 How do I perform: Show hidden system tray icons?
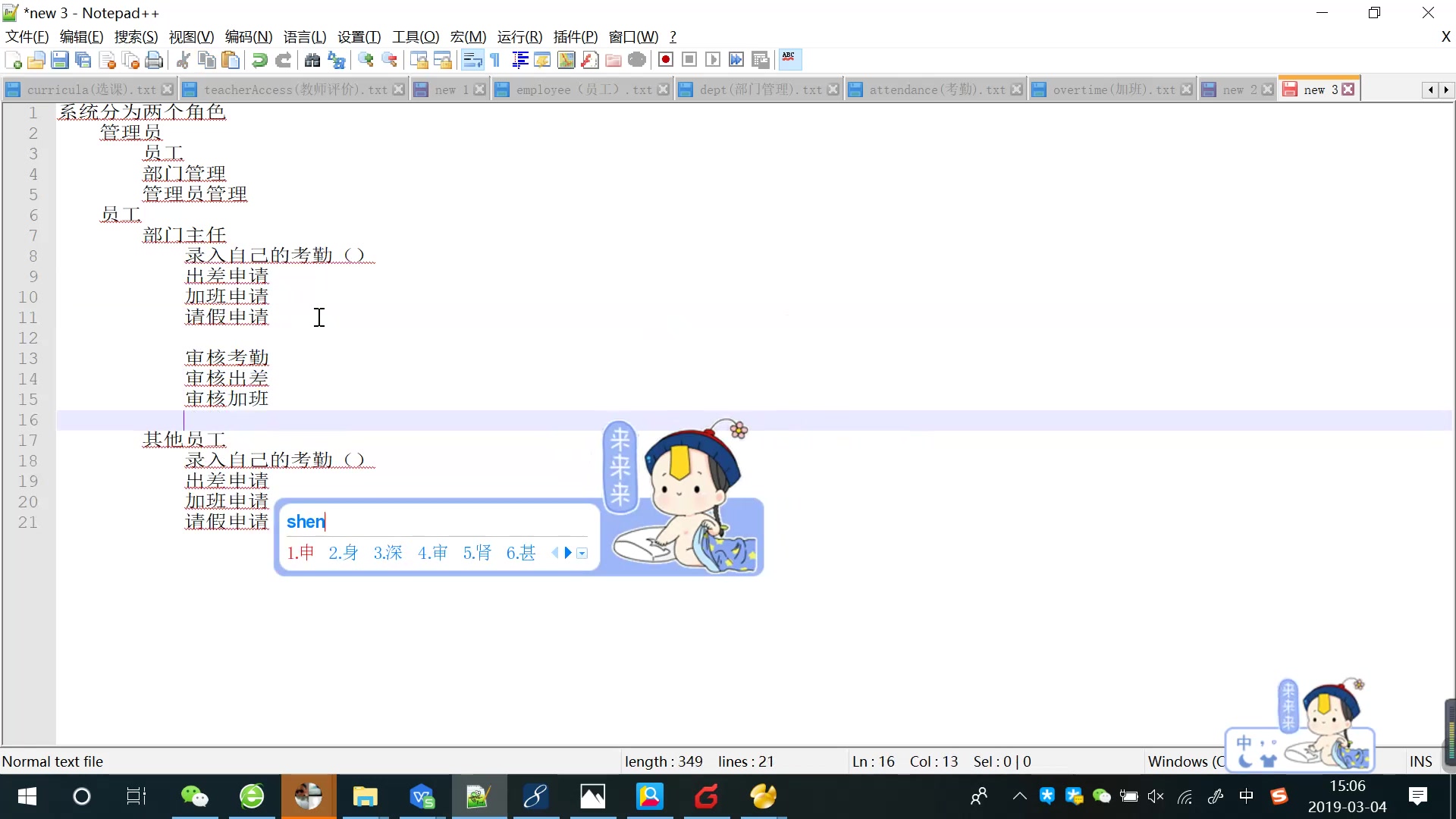[1020, 796]
